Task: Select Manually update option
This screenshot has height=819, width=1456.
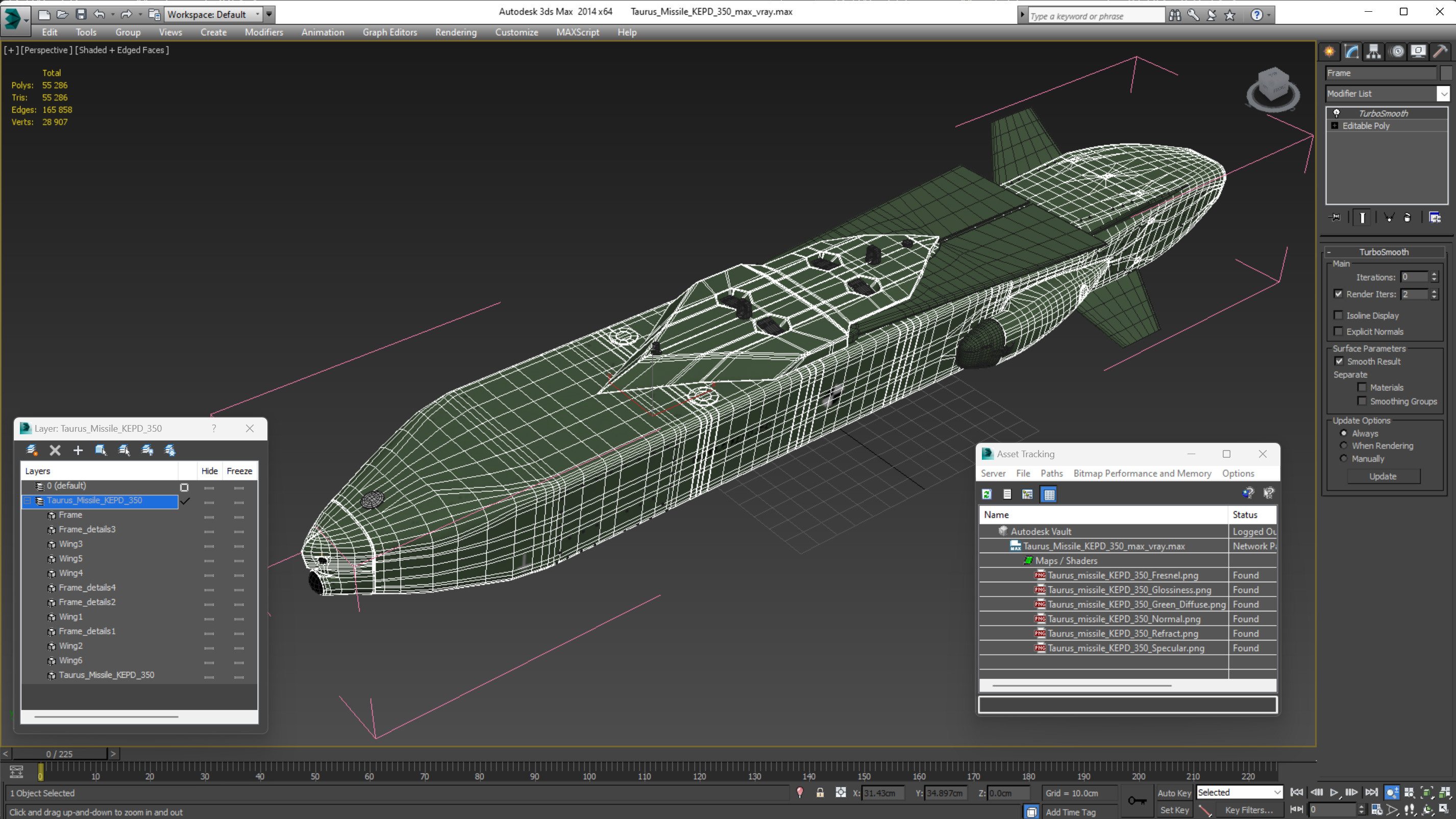Action: click(x=1344, y=458)
